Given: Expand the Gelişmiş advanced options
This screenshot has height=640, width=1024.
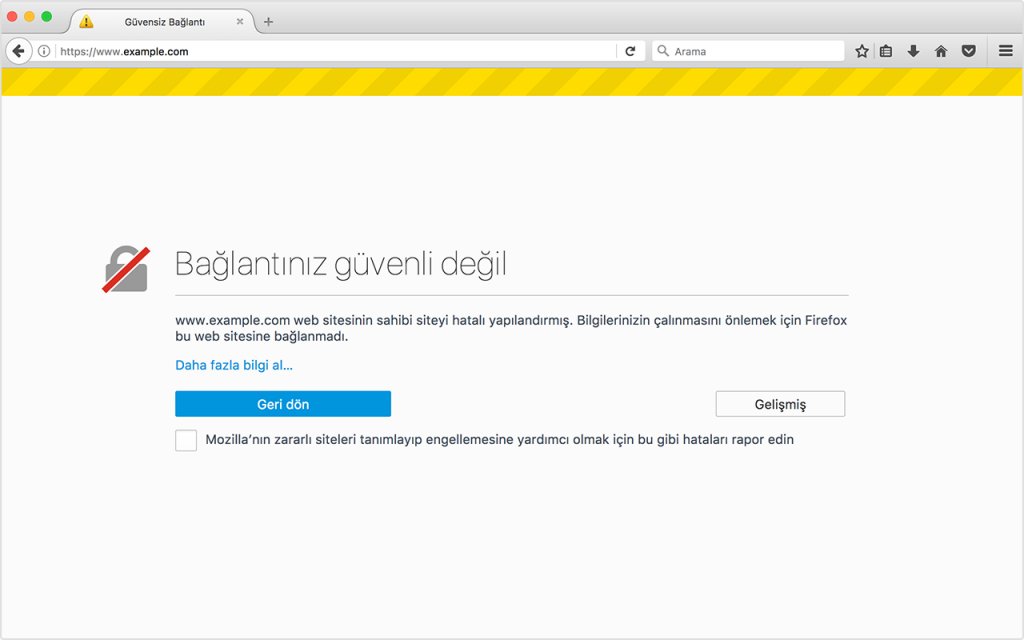Looking at the screenshot, I should (x=779, y=403).
